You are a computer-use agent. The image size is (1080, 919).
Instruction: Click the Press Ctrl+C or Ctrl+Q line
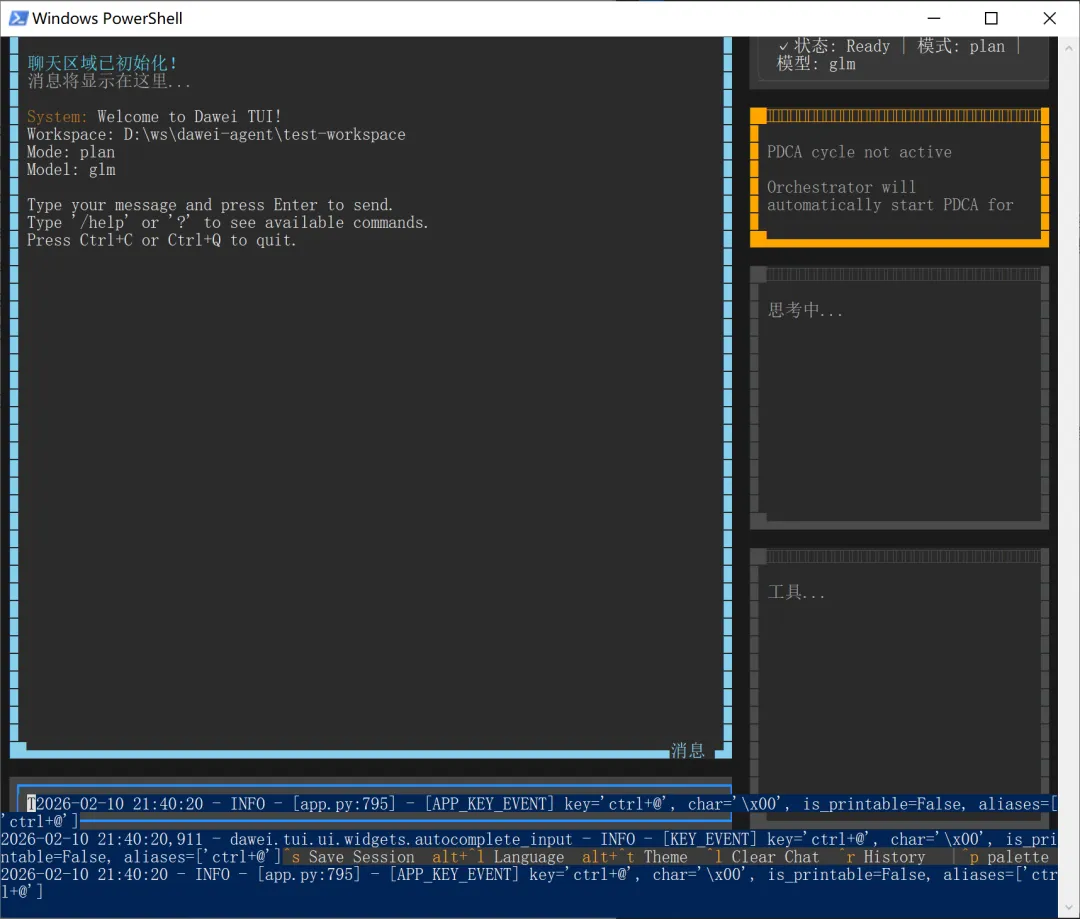pos(161,240)
